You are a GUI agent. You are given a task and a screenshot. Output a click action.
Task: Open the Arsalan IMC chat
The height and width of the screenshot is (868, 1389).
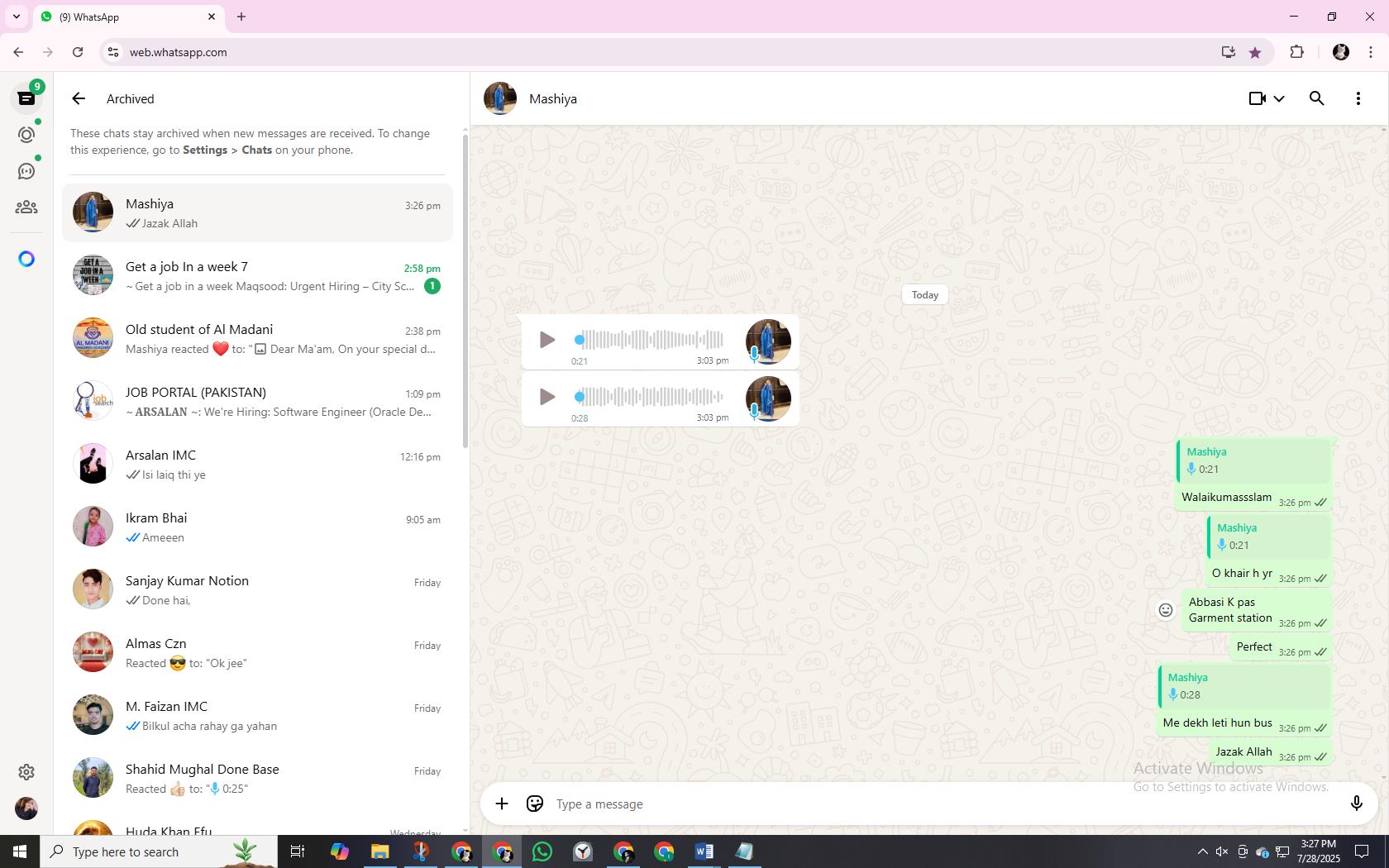[257, 464]
